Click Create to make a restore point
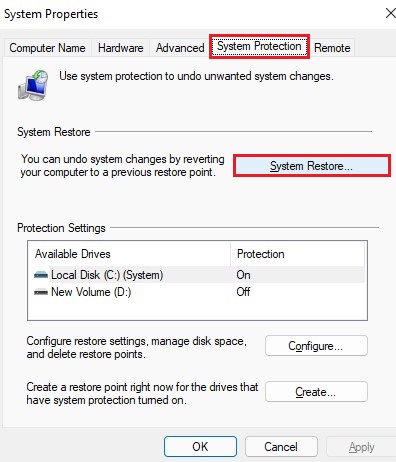This screenshot has width=396, height=462. click(x=316, y=392)
